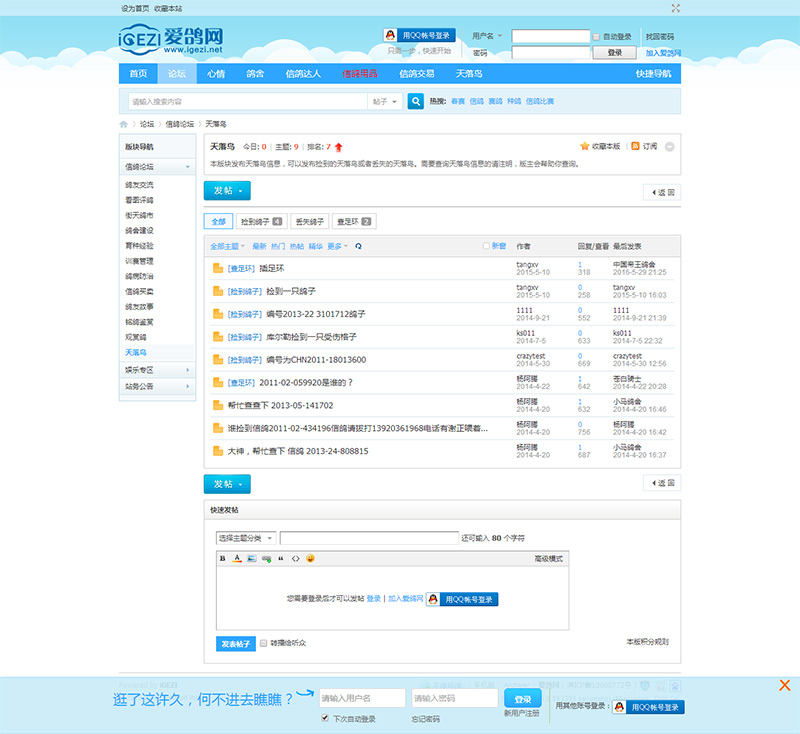800x734 pixels.
Task: Click the folder icon of thread 捡到一只鸽子
Action: [x=218, y=291]
